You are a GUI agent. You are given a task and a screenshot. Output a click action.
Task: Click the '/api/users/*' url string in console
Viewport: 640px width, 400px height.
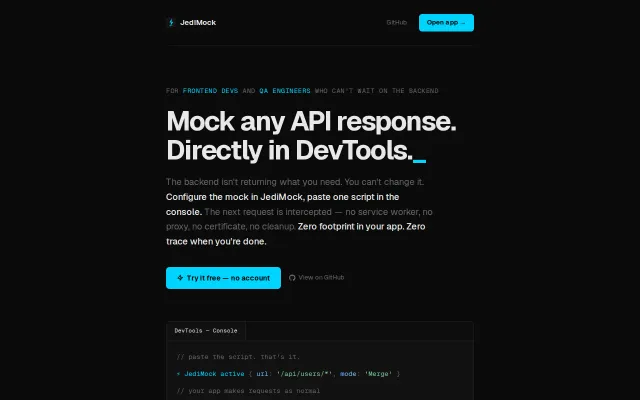[304, 373]
